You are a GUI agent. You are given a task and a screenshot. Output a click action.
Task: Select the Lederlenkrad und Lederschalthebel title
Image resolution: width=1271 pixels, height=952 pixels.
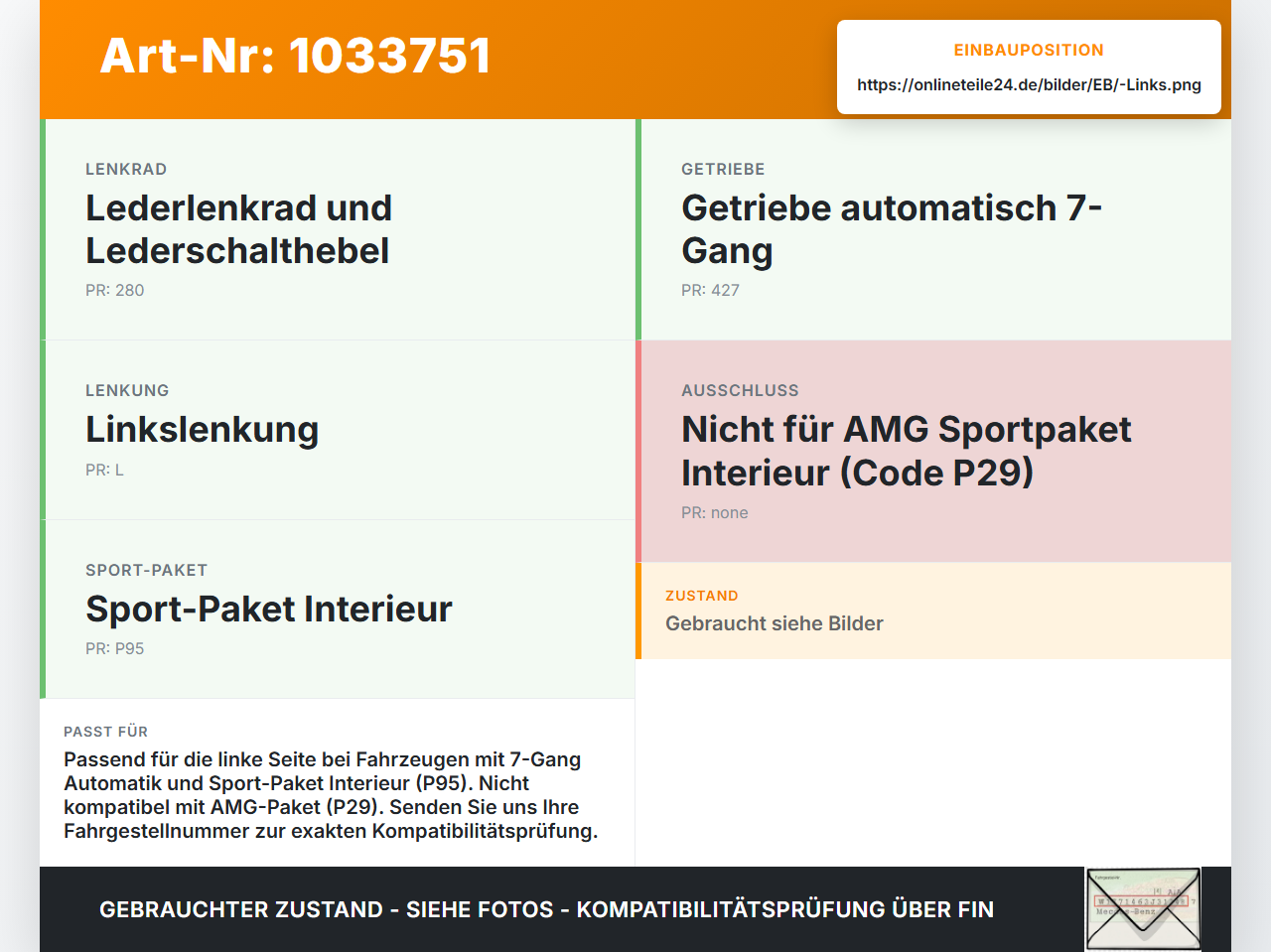239,229
